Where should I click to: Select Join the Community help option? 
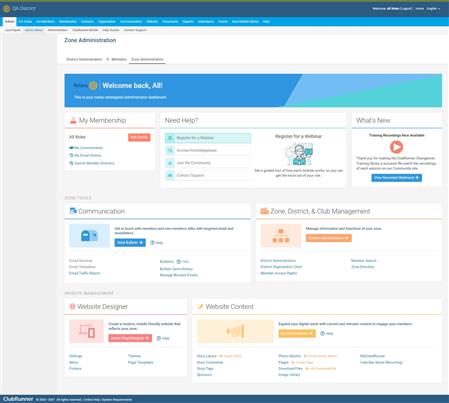click(208, 163)
